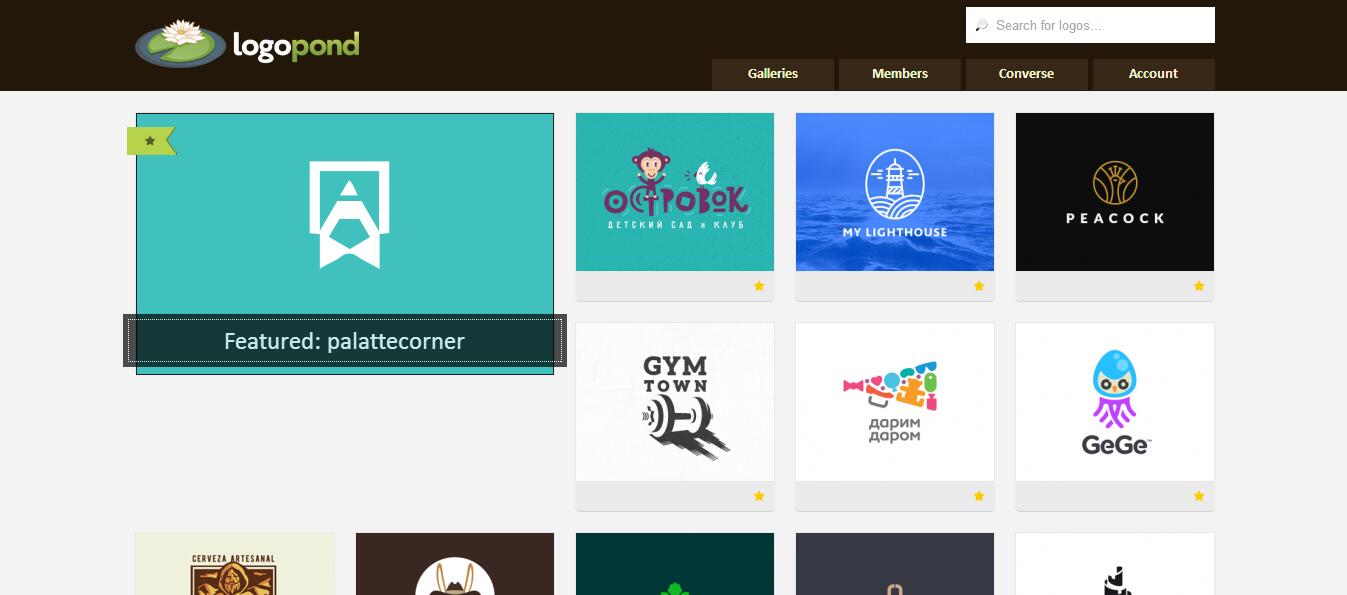
Task: Click star under My Lighthouse logo
Action: coord(979,286)
